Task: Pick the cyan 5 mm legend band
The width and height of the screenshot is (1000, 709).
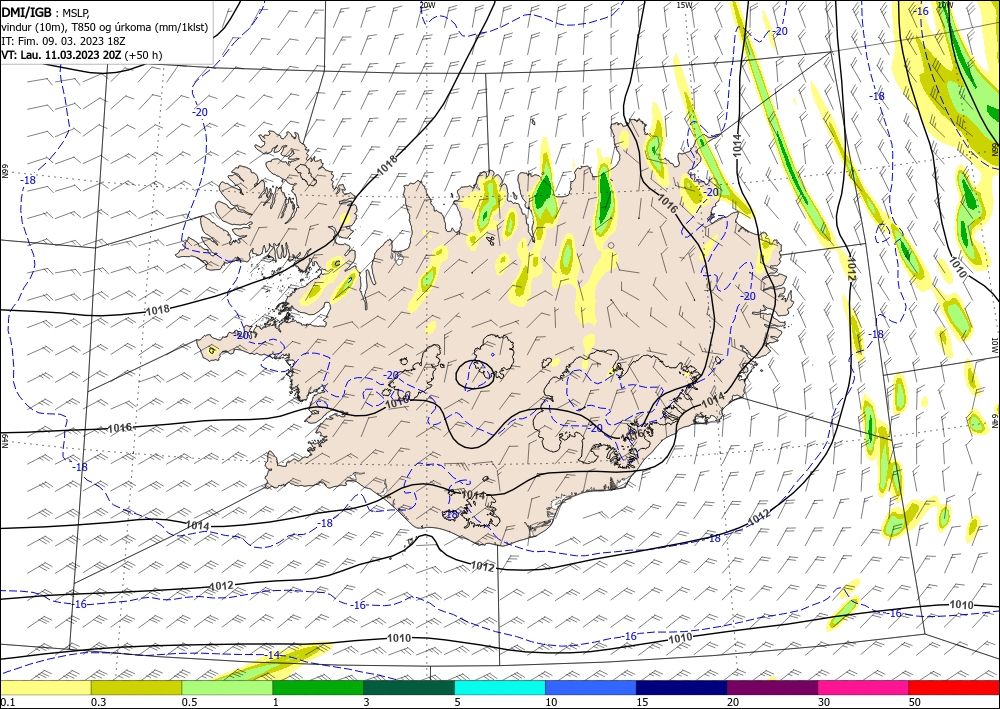Action: point(500,687)
